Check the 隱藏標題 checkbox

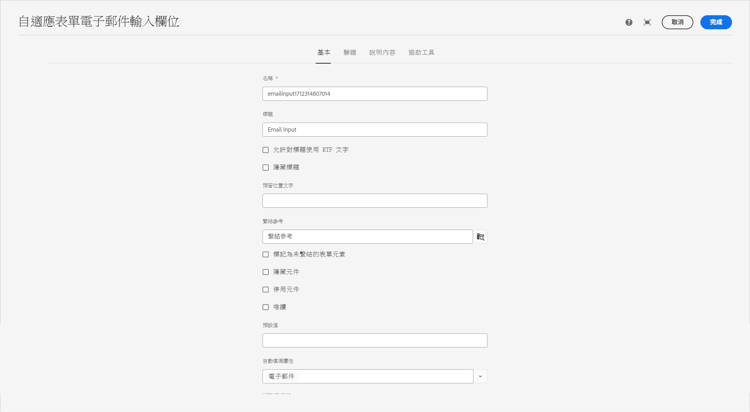(x=265, y=167)
